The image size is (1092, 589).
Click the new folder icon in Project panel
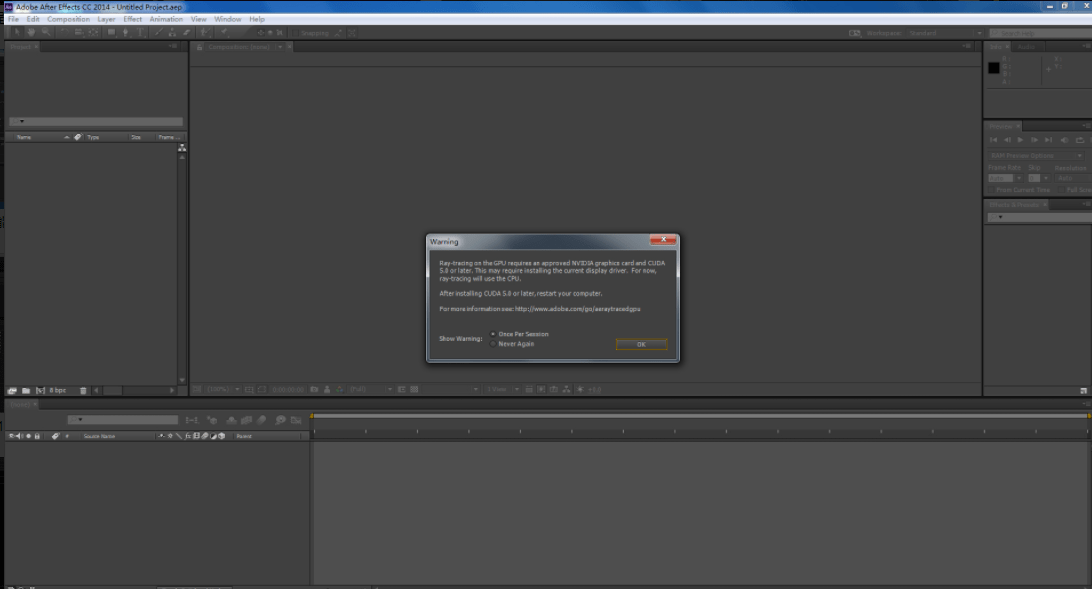point(26,391)
